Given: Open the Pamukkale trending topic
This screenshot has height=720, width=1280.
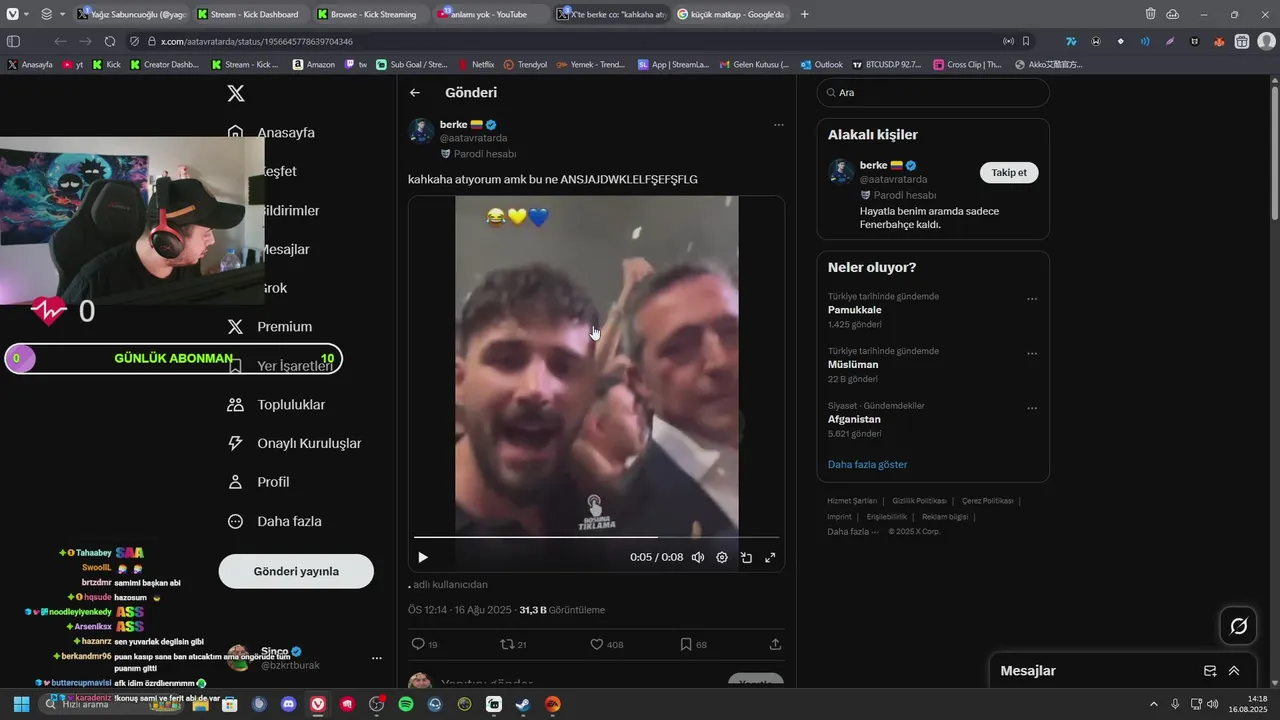Looking at the screenshot, I should pyautogui.click(x=855, y=310).
